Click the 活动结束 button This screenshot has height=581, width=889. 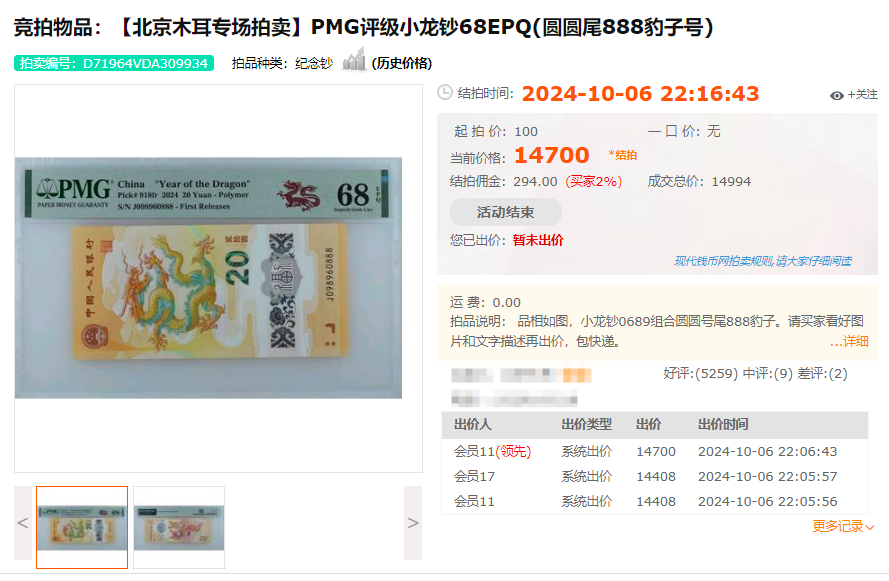click(506, 212)
